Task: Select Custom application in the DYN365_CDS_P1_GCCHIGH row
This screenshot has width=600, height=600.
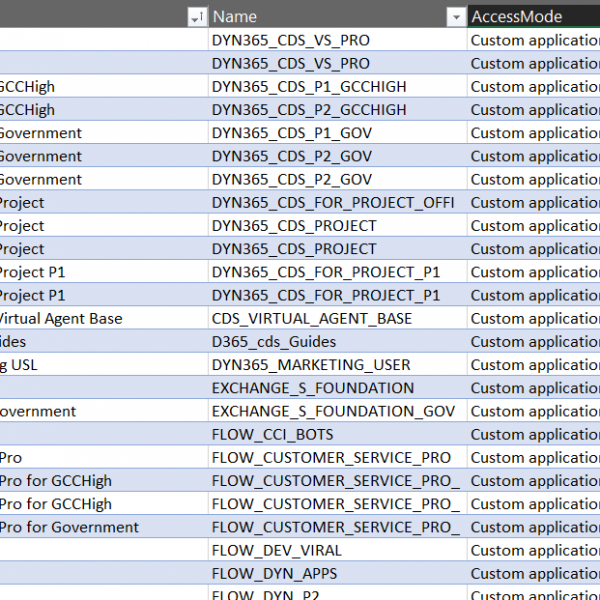Action: click(534, 86)
